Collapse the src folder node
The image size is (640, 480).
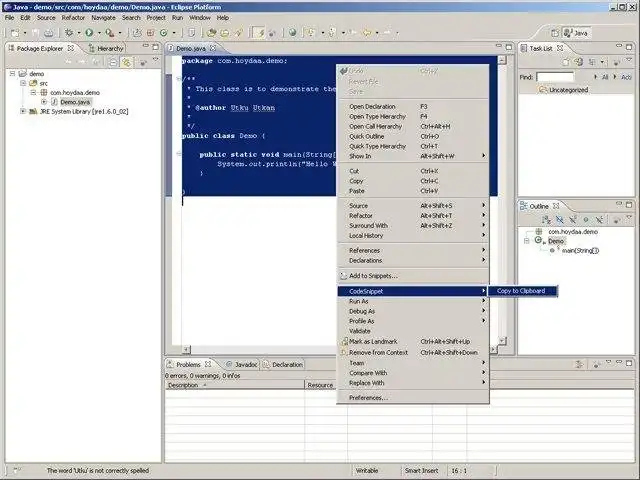point(23,83)
